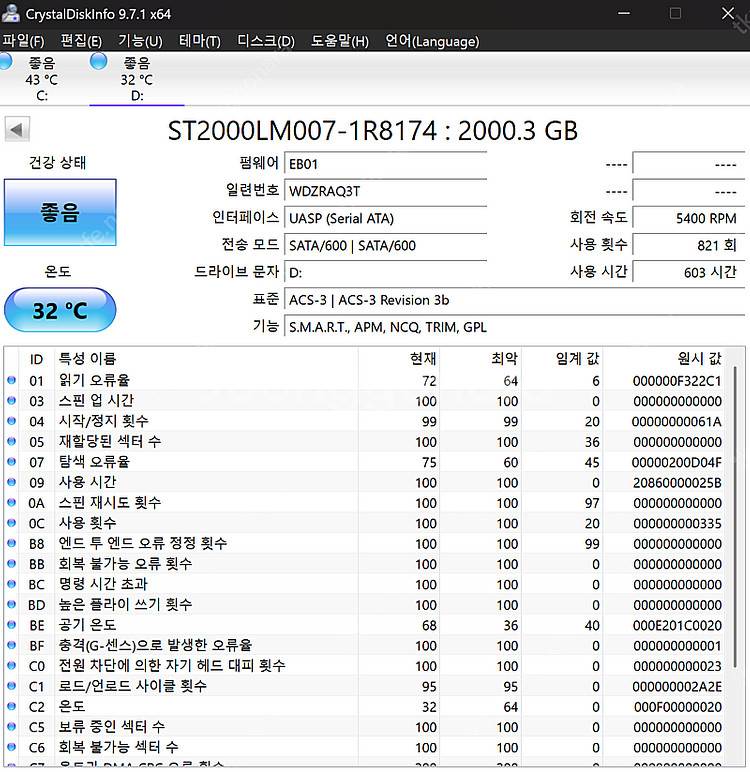The height and width of the screenshot is (772, 750).
Task: Click raw value 000F00000020
Action: tap(678, 707)
